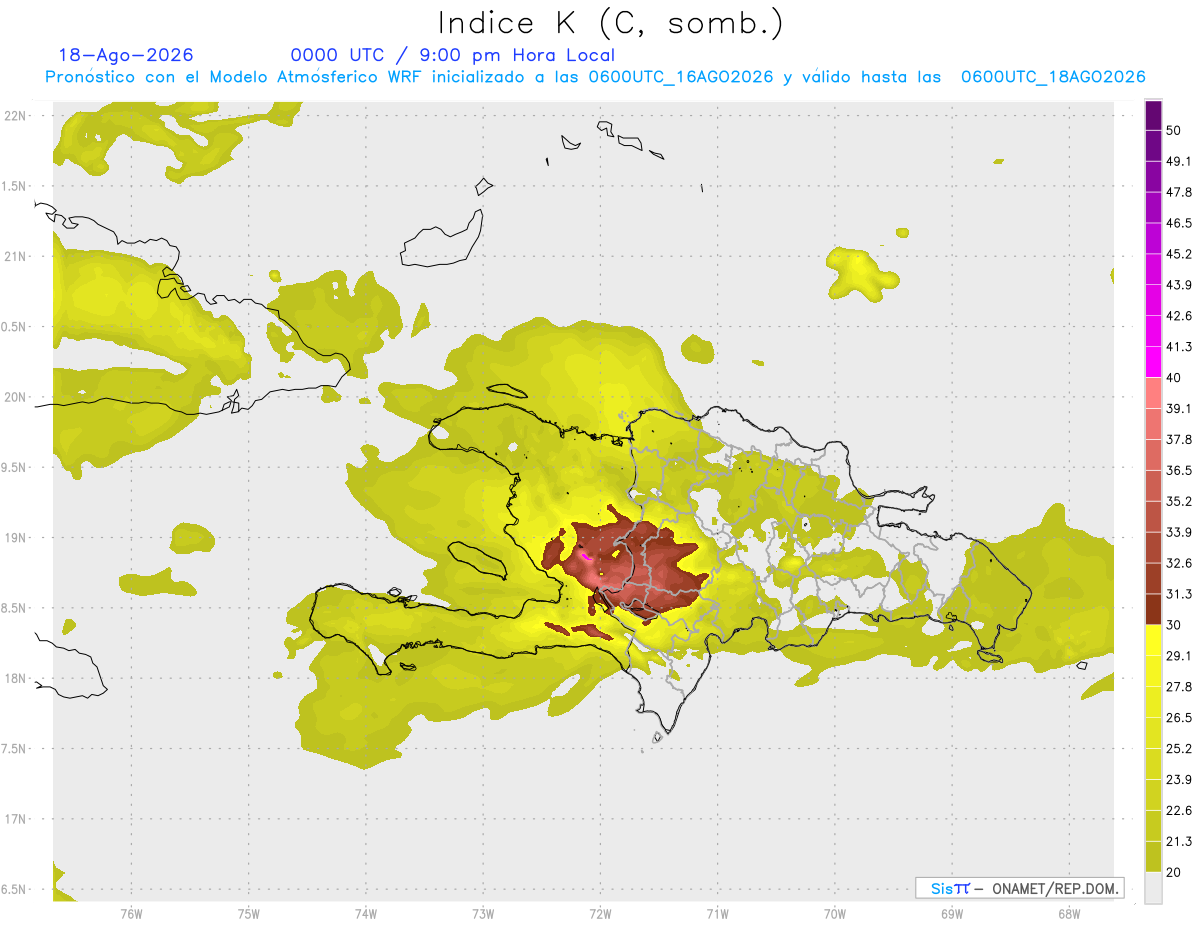This screenshot has height=927, width=1200.
Task: Click the '22.6' color scale label
Action: click(1179, 811)
